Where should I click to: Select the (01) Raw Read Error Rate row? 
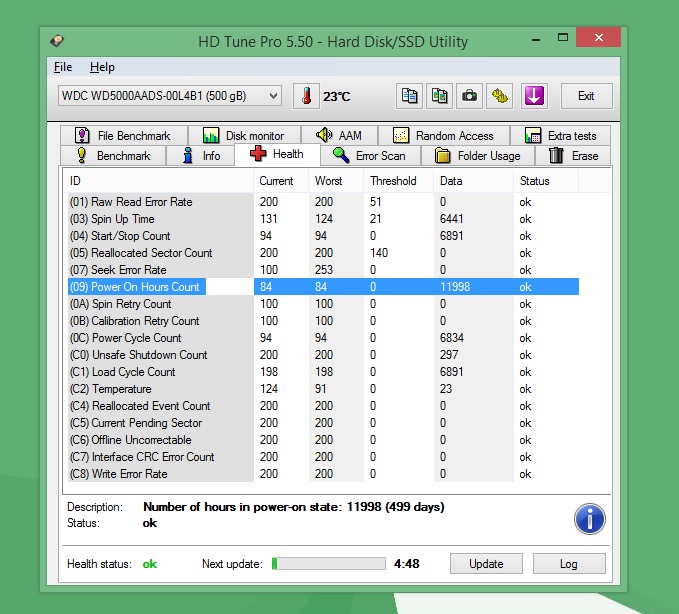click(x=323, y=202)
